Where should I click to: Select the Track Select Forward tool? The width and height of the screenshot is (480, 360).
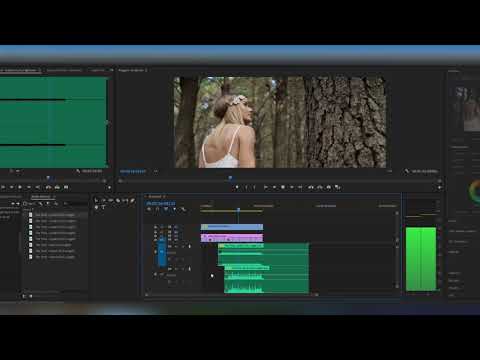(x=104, y=200)
